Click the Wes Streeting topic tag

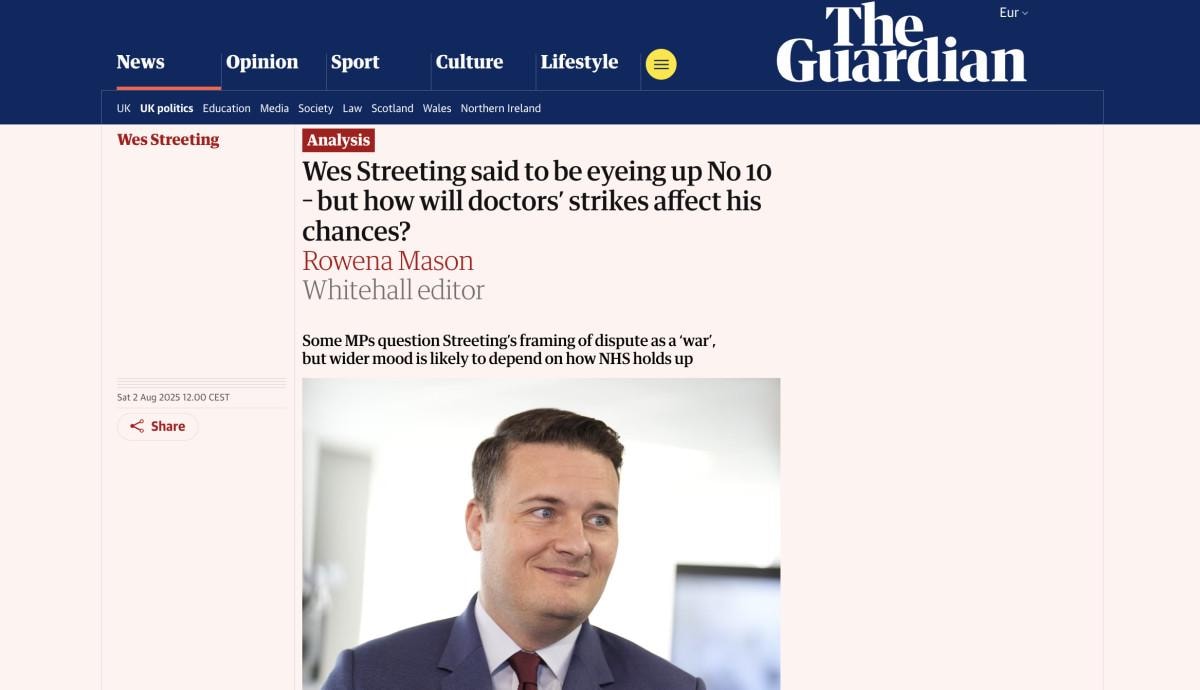[x=168, y=140]
